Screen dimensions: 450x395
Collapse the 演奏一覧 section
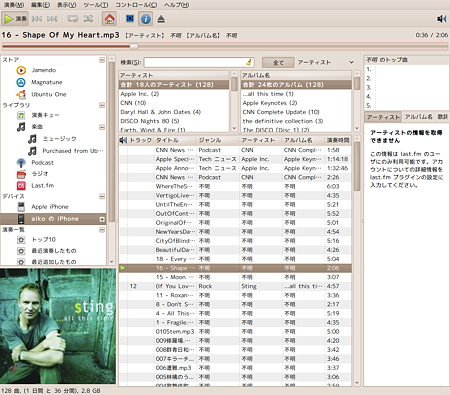[x=102, y=230]
